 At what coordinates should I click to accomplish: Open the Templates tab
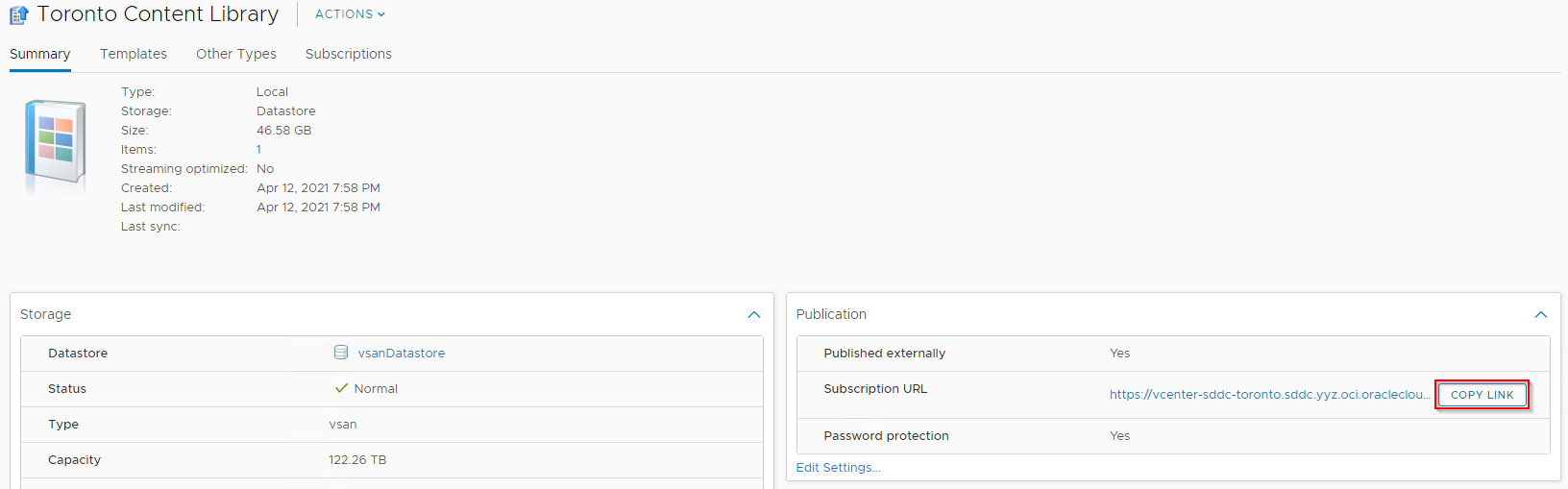click(134, 54)
